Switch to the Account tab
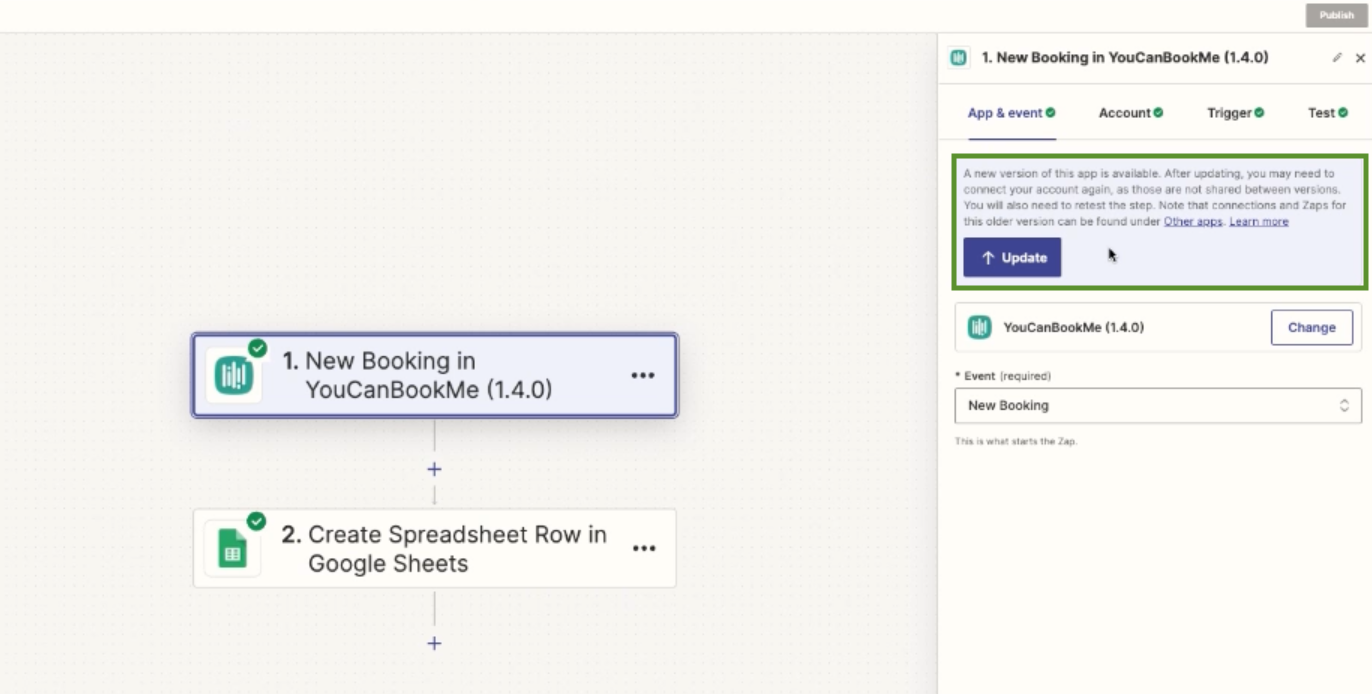The image size is (1372, 694). (x=1131, y=113)
